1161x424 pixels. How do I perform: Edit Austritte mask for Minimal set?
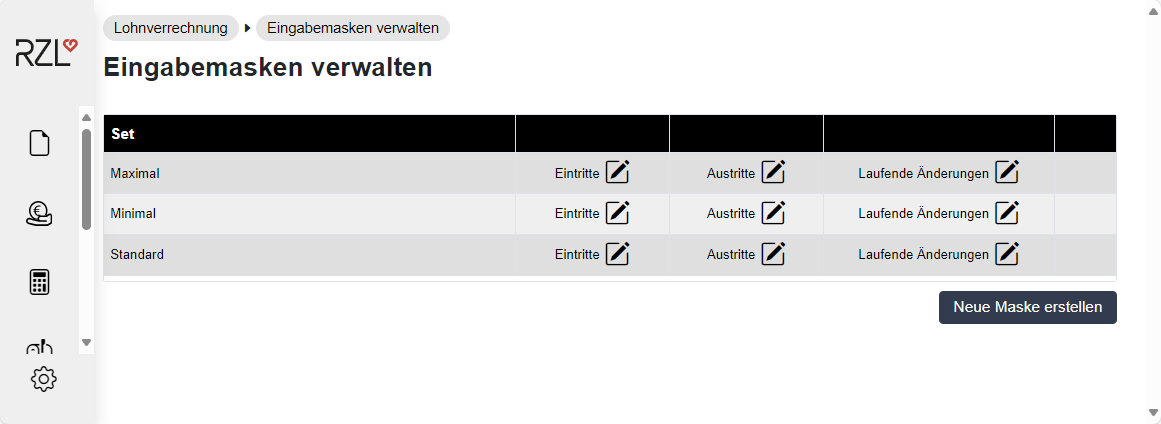click(773, 213)
